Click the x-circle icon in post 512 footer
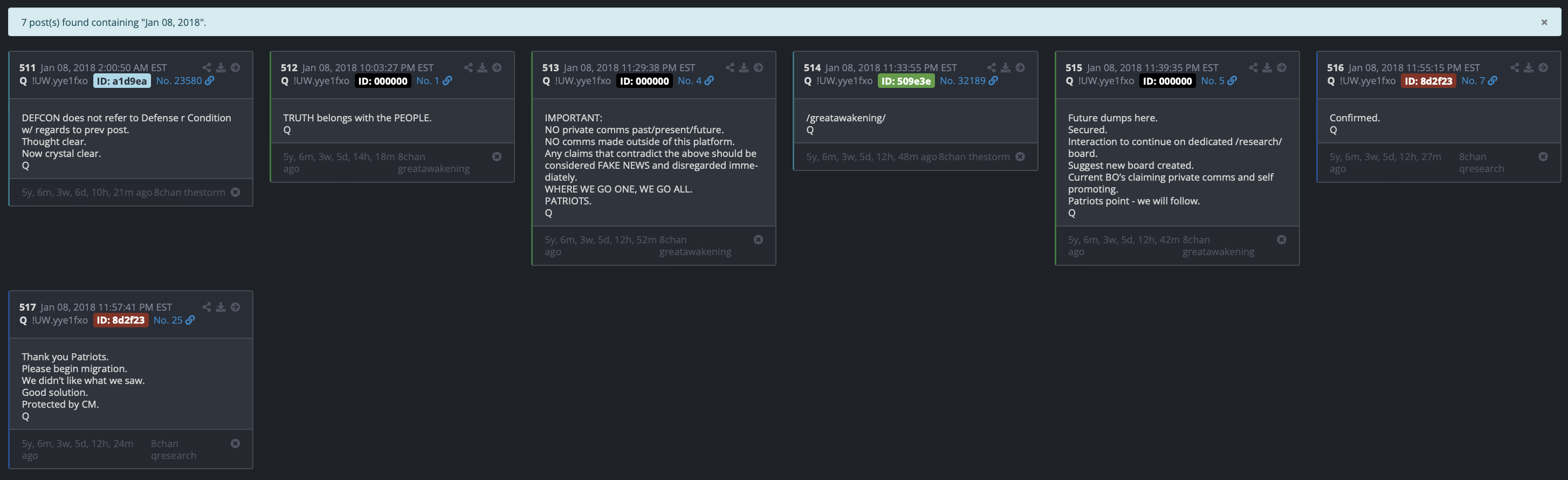This screenshot has height=480, width=1568. click(x=497, y=156)
